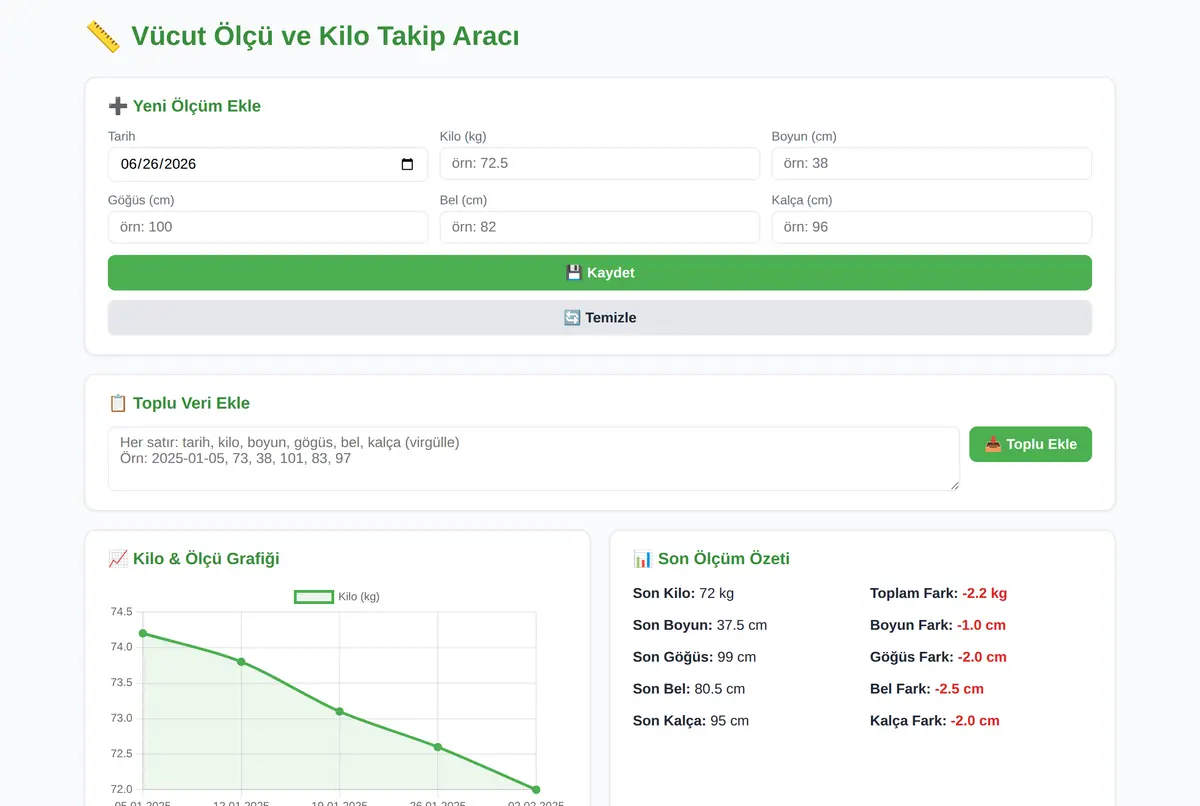Click the chart icon beside Kilo & Ölçü Grafiği

117,558
